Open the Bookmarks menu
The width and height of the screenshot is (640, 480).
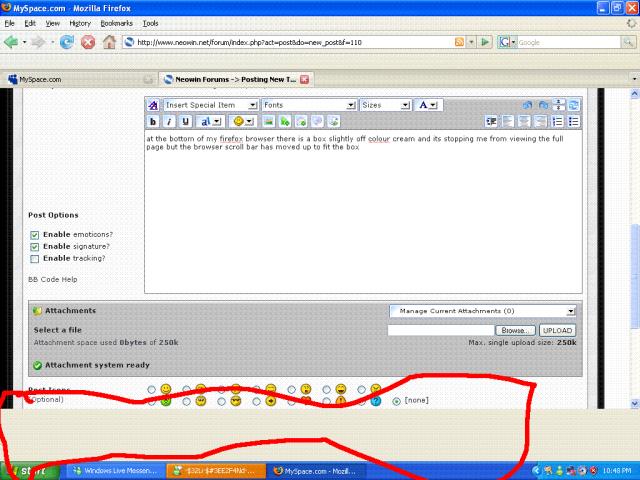[116, 23]
